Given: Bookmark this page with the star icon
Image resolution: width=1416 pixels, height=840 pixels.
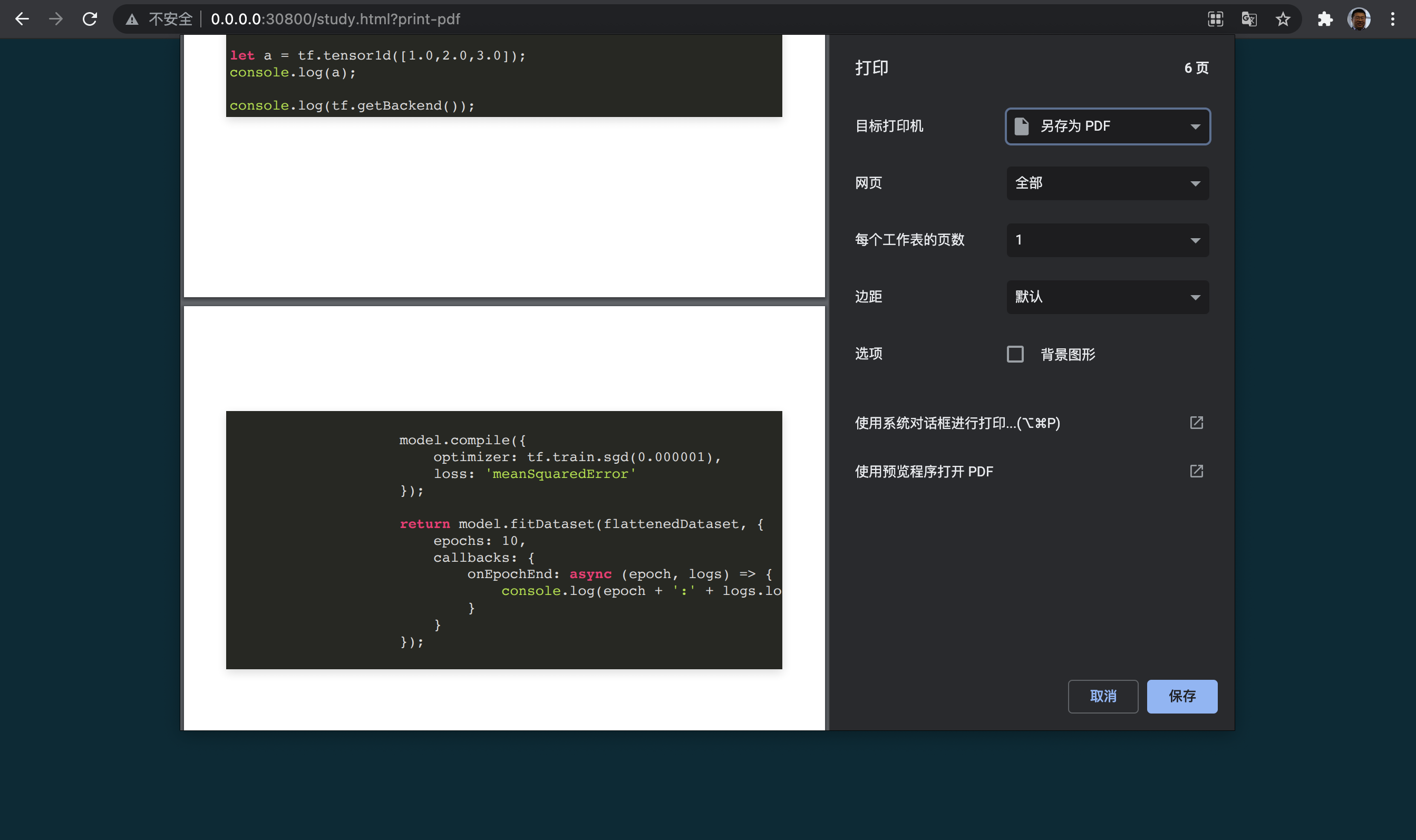Looking at the screenshot, I should [x=1283, y=19].
